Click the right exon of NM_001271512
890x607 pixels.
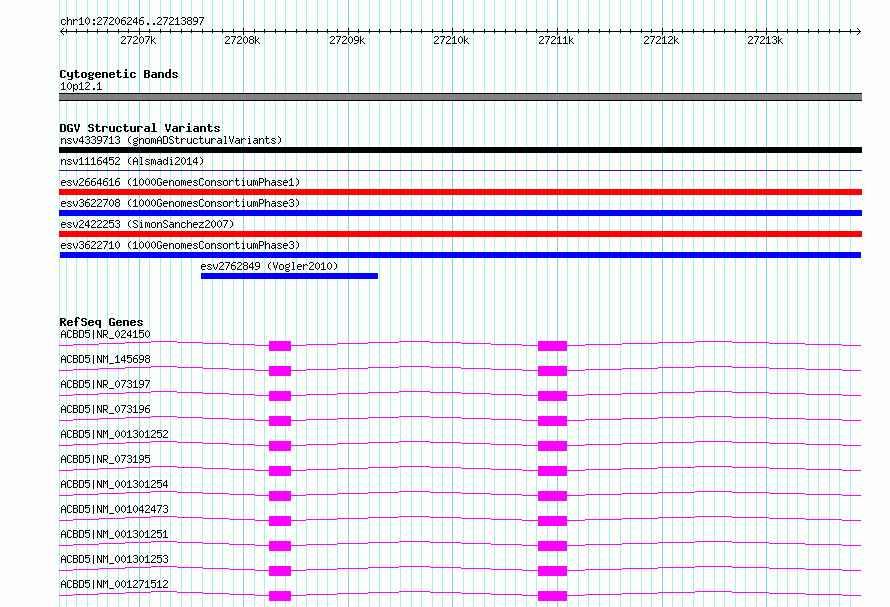pyautogui.click(x=552, y=596)
